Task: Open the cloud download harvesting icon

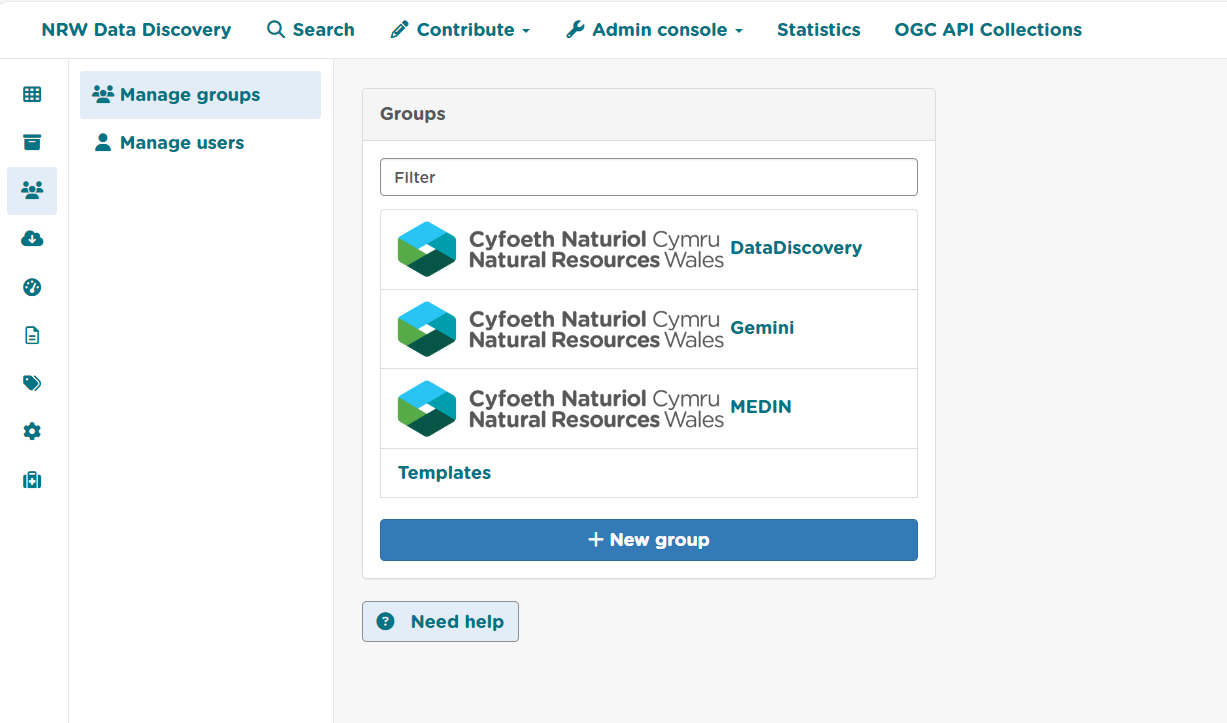Action: coord(32,239)
